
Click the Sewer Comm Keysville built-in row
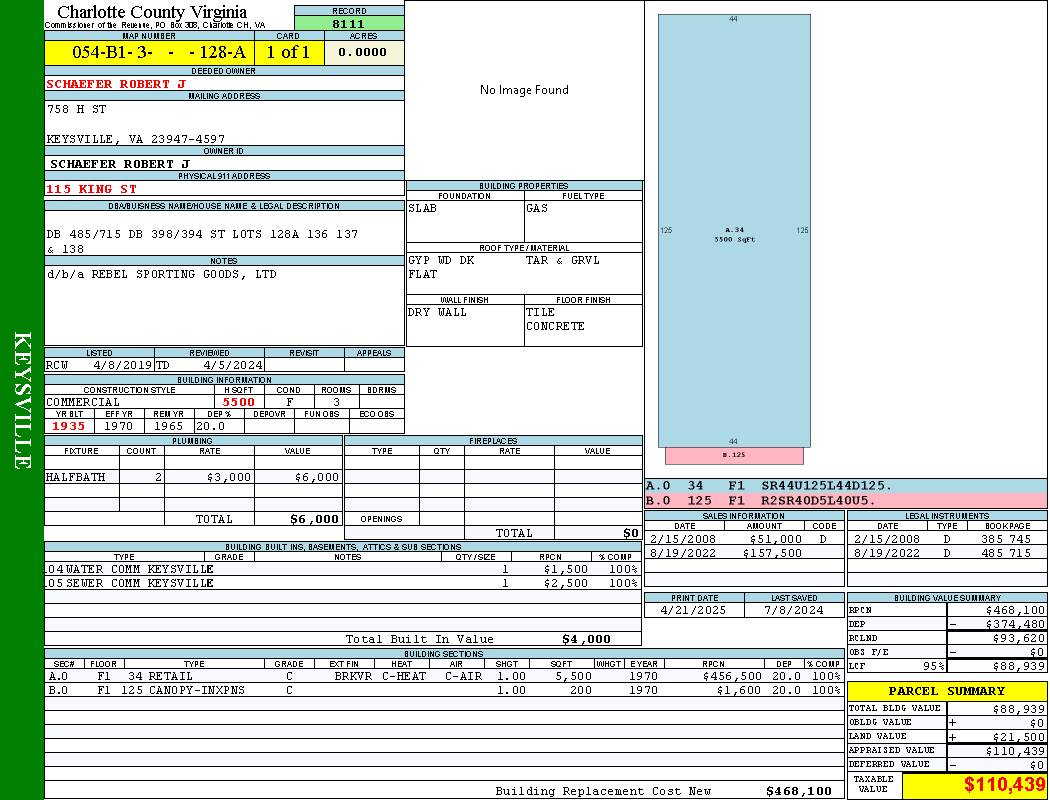[x=340, y=583]
